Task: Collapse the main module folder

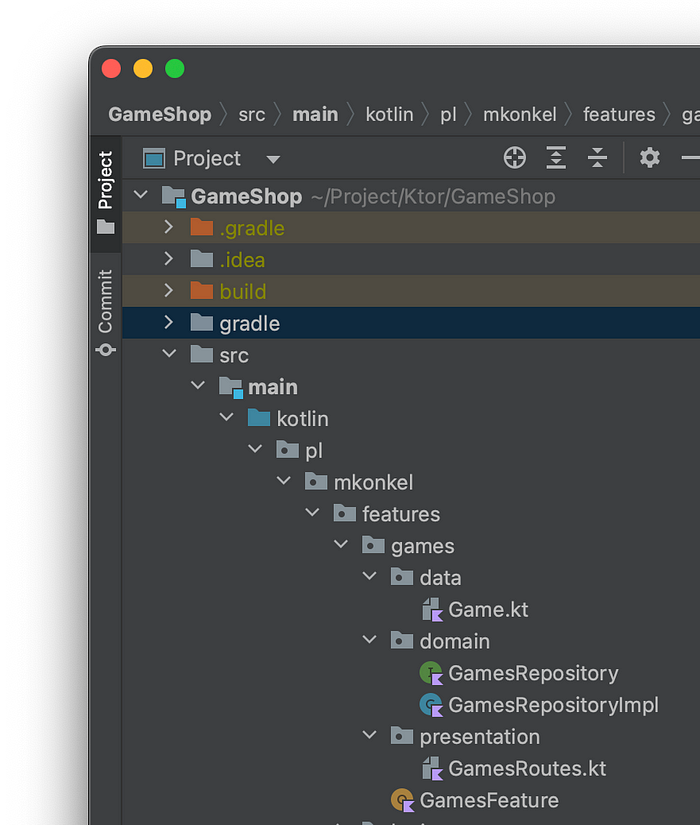Action: 198,386
